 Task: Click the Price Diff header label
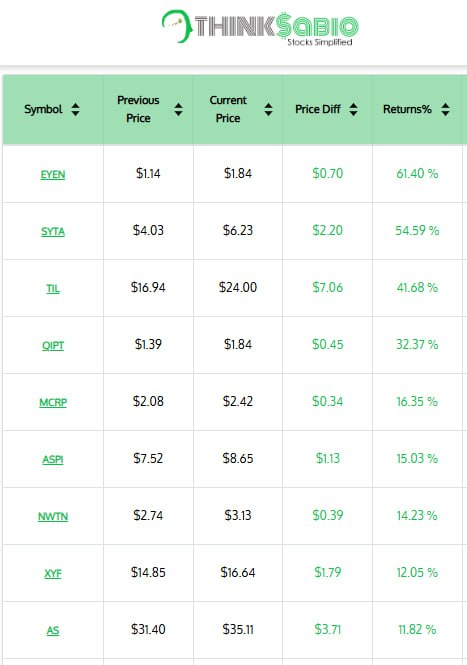[x=318, y=109]
